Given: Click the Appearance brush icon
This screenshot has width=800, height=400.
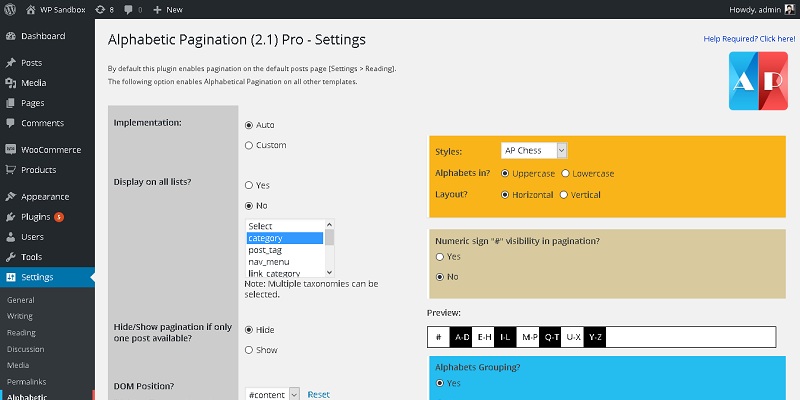Looking at the screenshot, I should click(x=10, y=196).
